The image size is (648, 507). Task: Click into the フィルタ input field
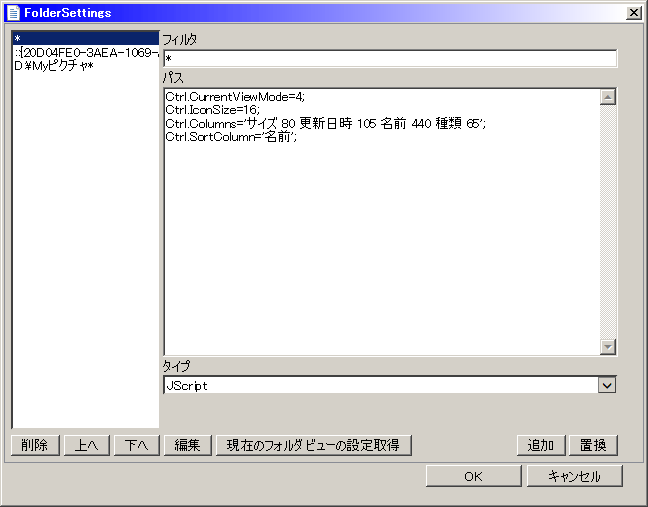(389, 59)
